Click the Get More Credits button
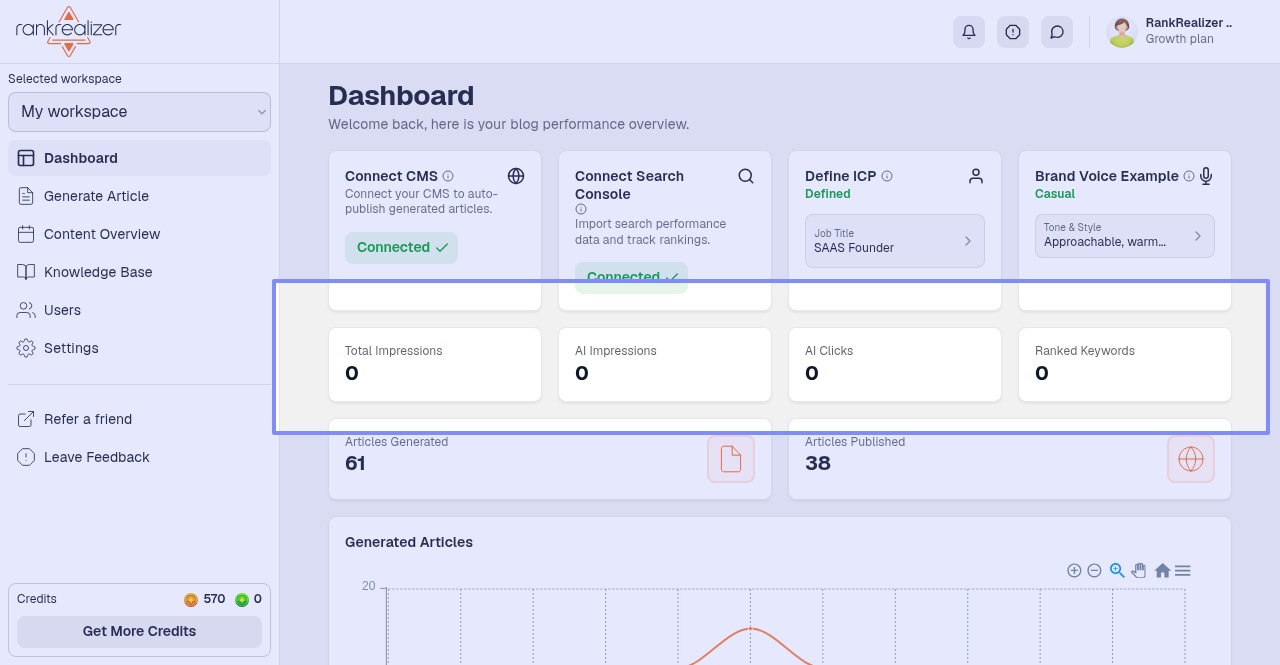The image size is (1280, 665). pos(139,632)
